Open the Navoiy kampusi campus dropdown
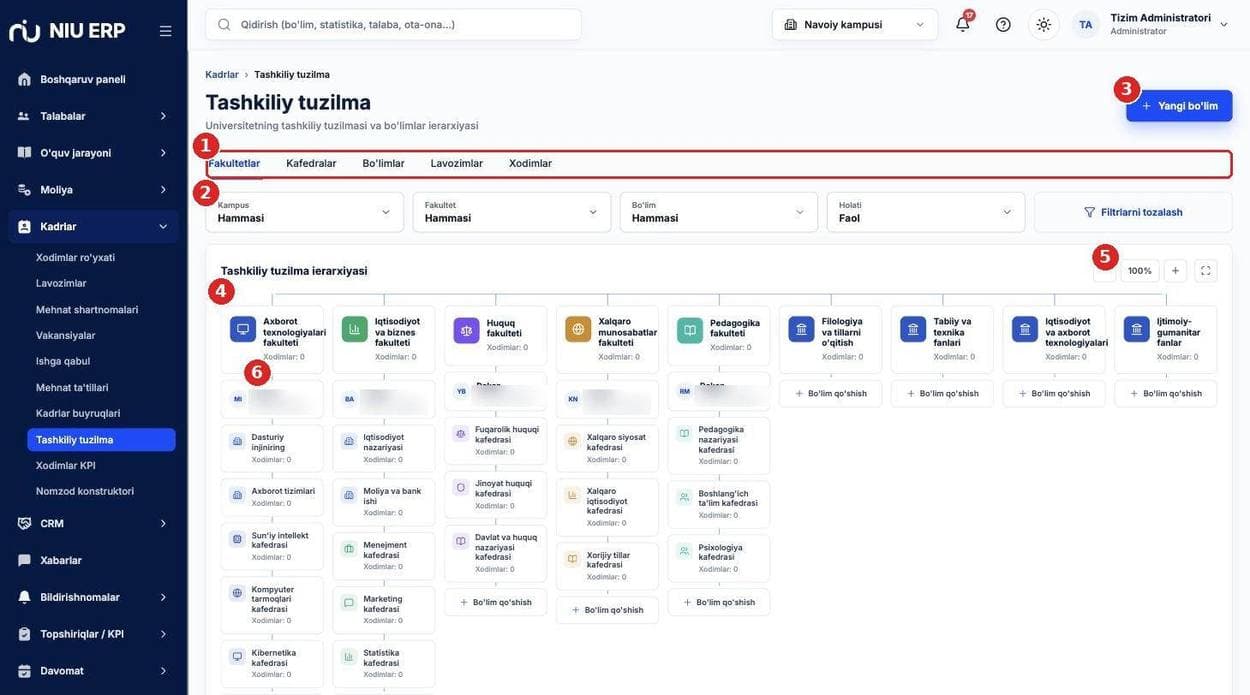 coord(855,24)
